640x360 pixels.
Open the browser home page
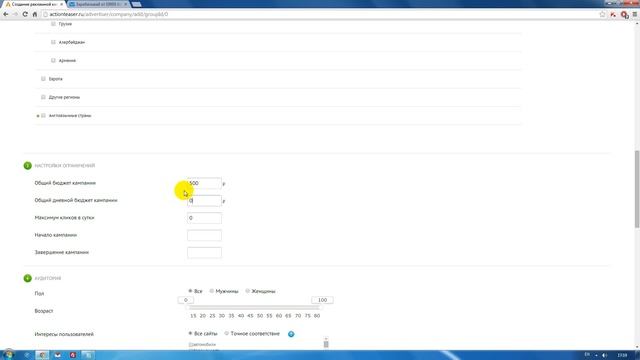pos(35,14)
